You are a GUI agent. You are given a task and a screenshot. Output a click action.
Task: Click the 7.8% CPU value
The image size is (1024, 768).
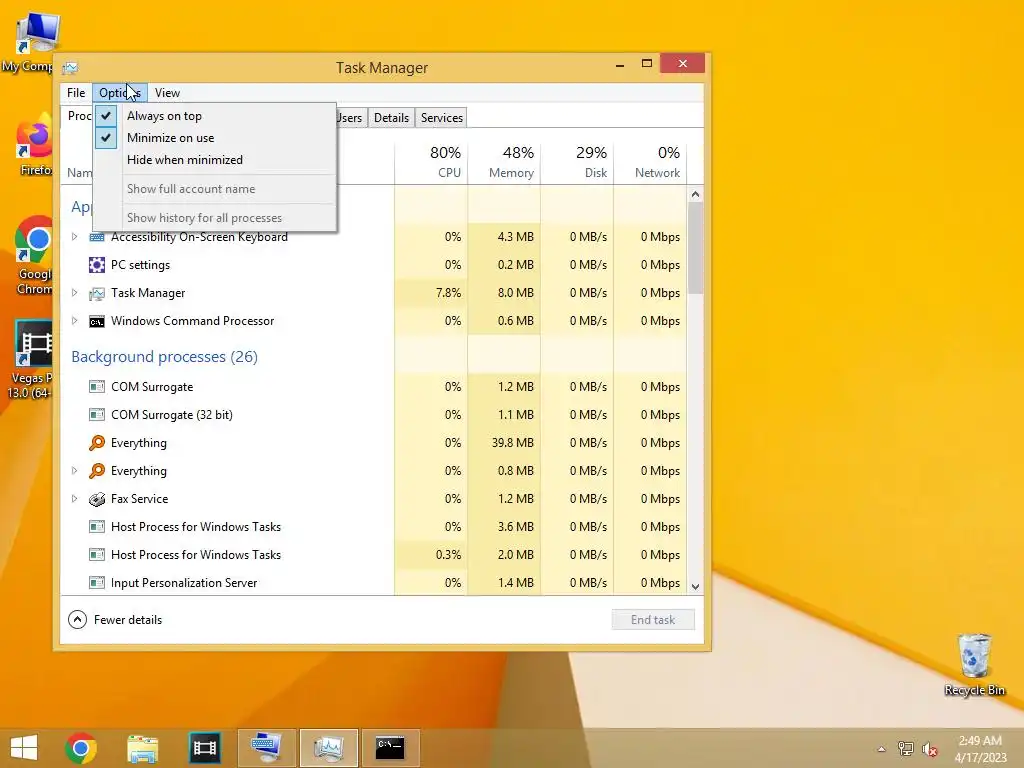tap(449, 293)
